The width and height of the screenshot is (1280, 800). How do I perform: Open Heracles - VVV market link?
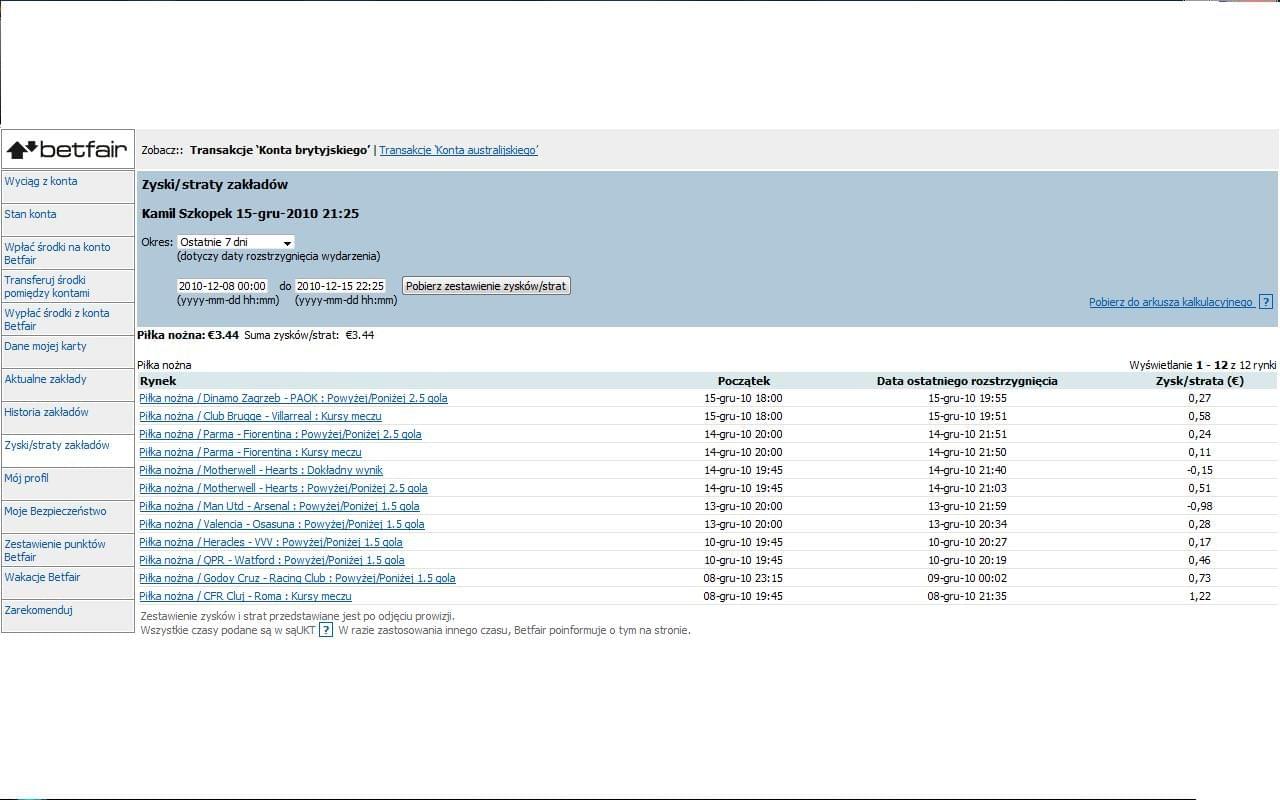(271, 542)
